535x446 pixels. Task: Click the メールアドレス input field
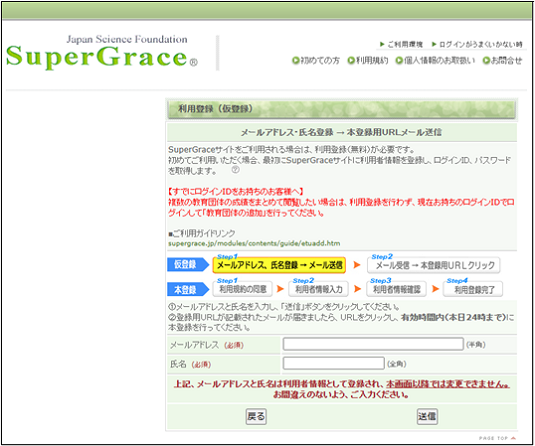(x=373, y=344)
